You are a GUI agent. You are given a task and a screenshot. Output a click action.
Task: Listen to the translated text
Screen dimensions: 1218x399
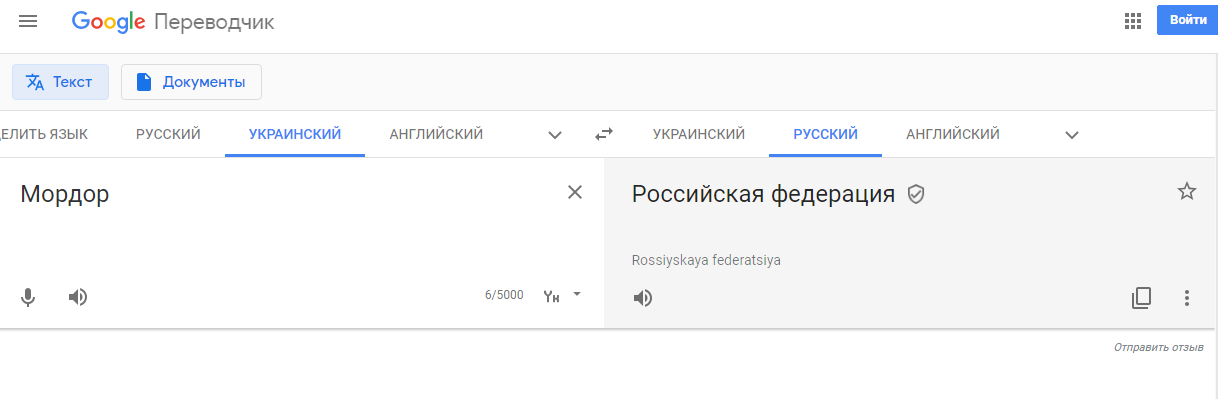coord(643,298)
